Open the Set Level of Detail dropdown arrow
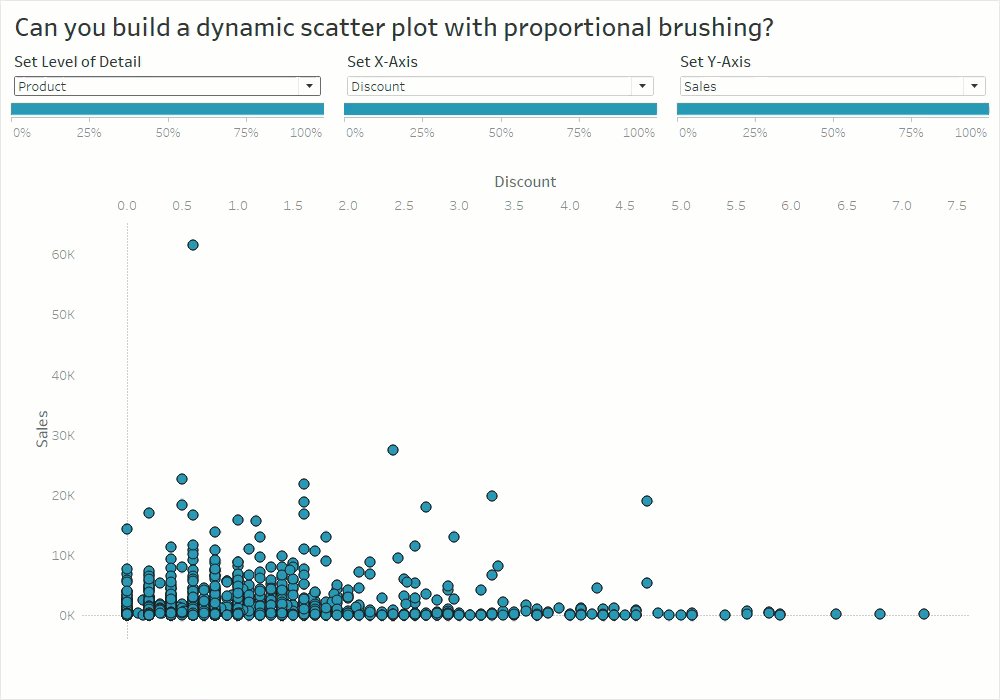Screen dimensions: 1000x700 coord(310,87)
